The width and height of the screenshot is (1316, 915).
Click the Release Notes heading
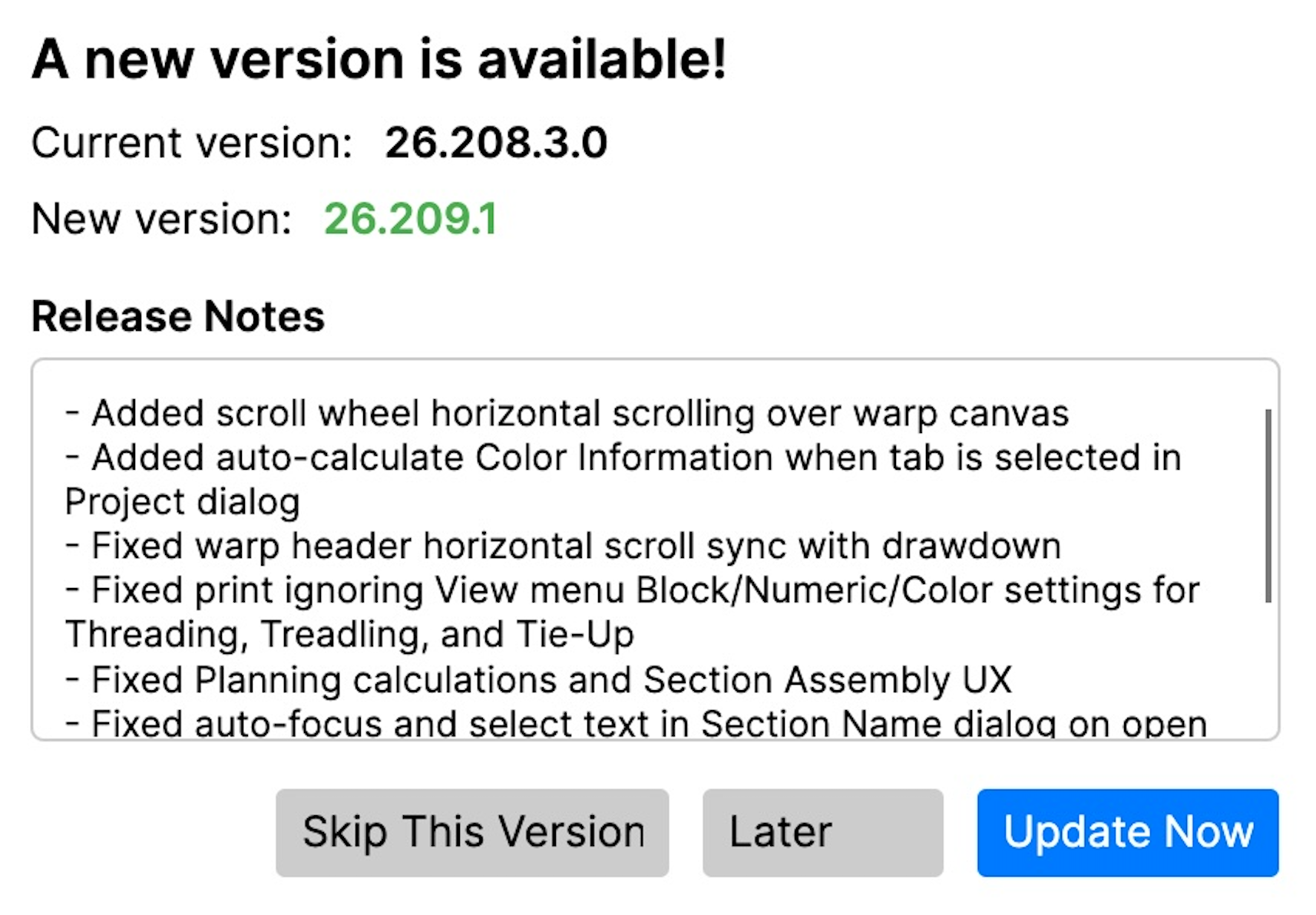point(178,316)
